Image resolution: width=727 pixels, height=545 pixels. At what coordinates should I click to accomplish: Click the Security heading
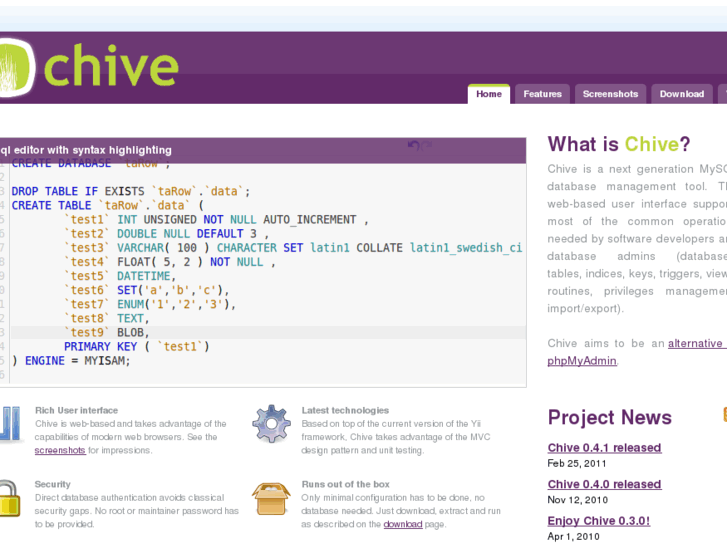click(x=52, y=484)
